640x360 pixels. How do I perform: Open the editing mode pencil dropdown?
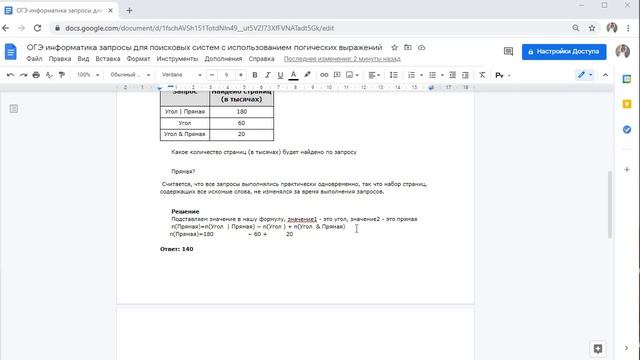click(x=585, y=75)
